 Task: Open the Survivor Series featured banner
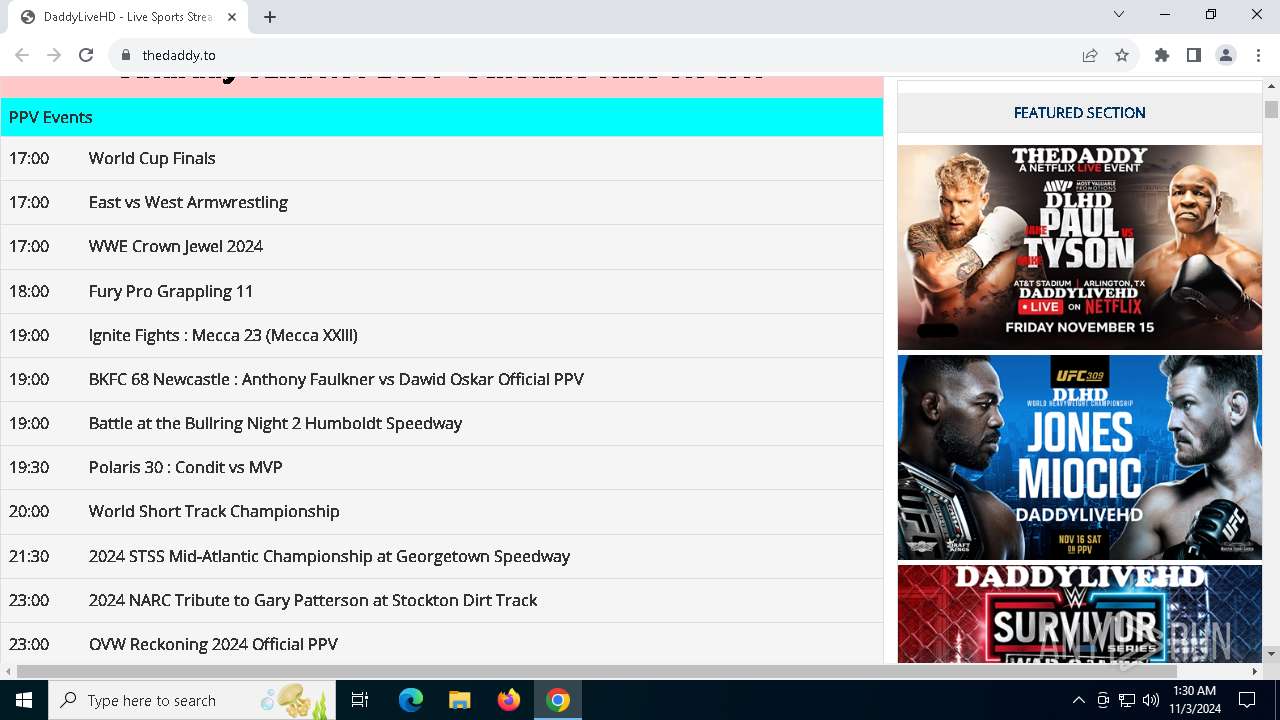click(x=1080, y=614)
